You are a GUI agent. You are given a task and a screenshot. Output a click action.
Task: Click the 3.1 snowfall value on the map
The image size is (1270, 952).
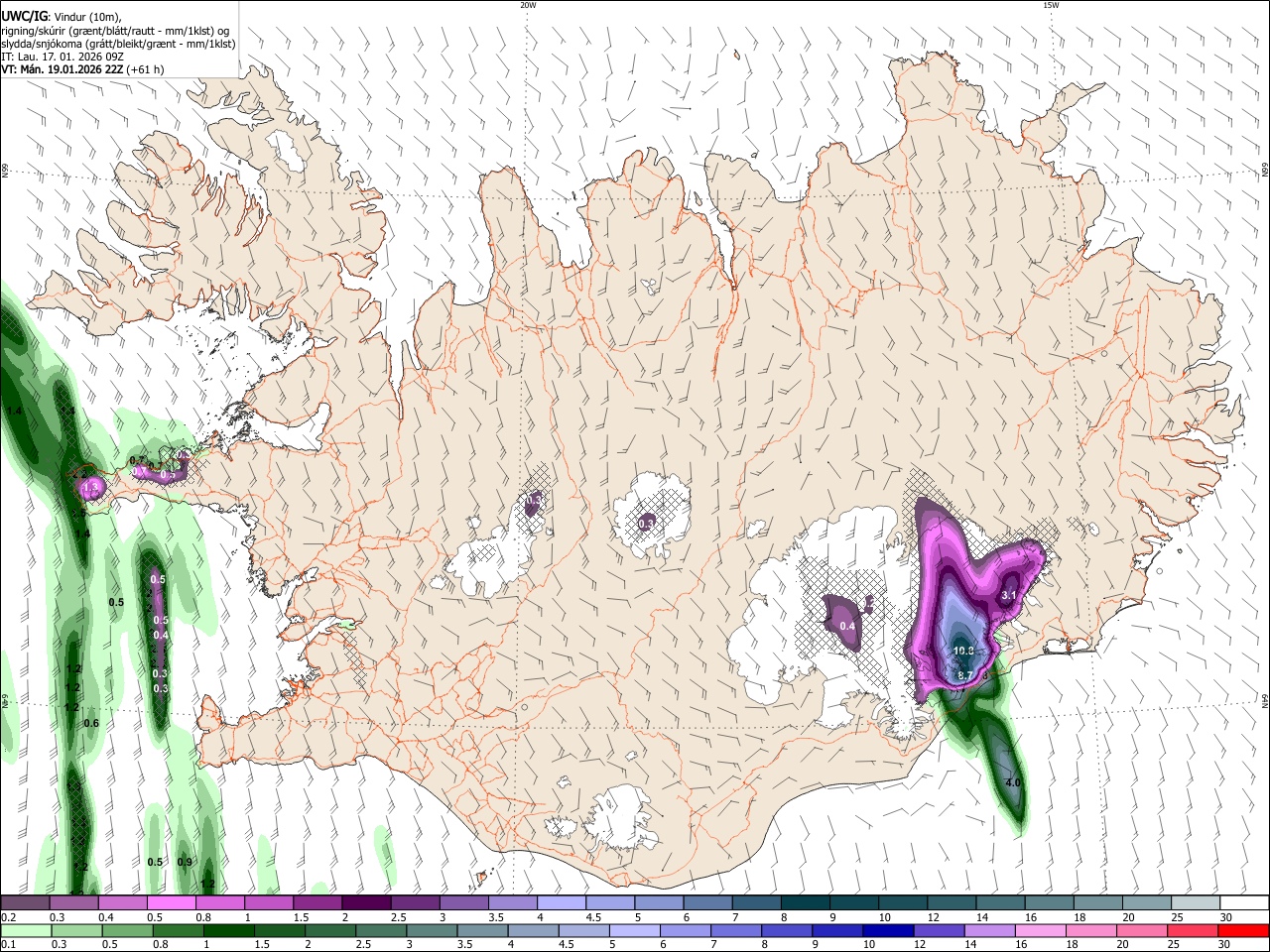(x=1009, y=595)
